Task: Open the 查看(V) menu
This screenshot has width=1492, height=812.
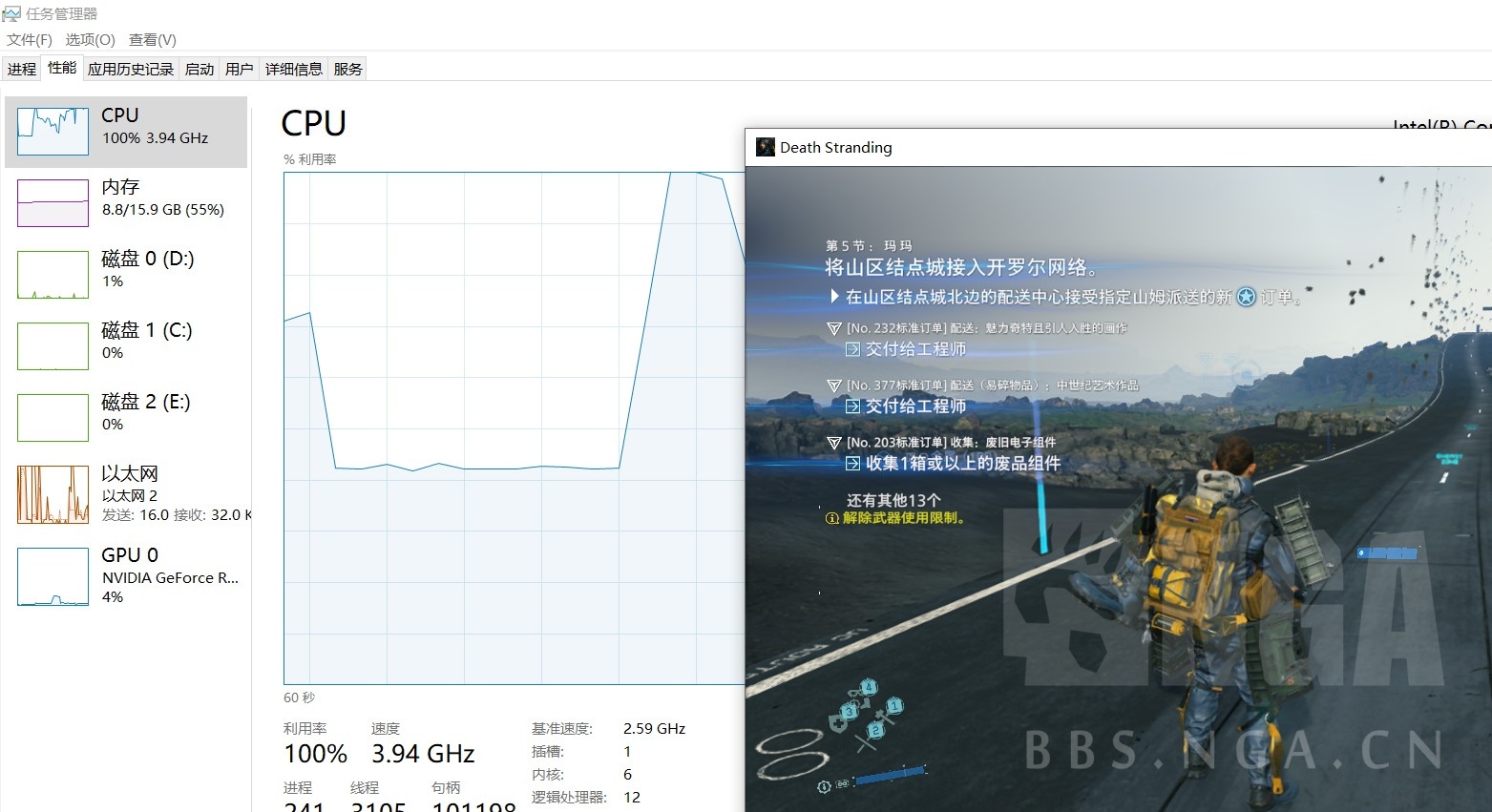Action: 153,40
